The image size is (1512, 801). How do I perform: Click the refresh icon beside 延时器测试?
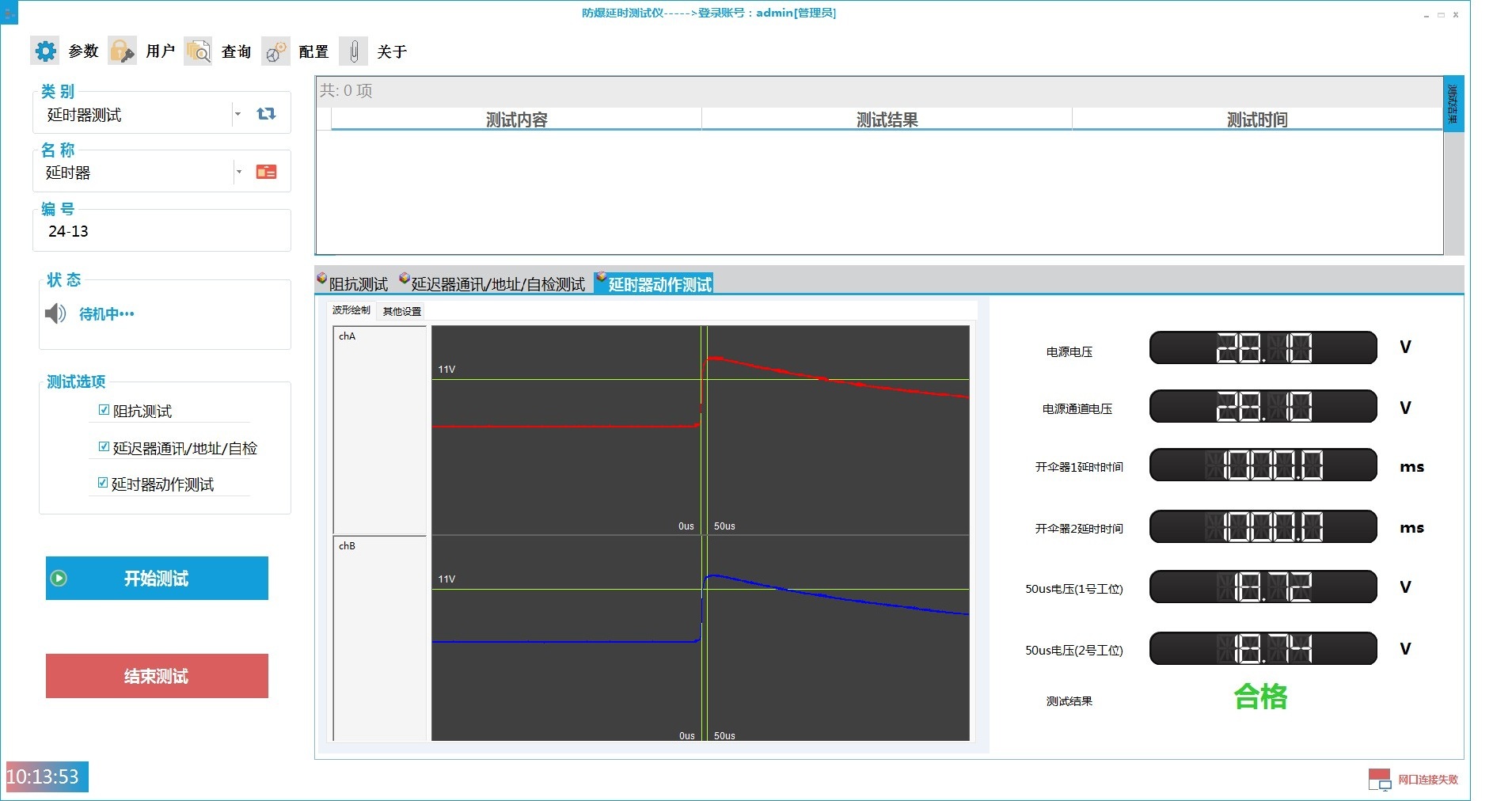click(266, 114)
